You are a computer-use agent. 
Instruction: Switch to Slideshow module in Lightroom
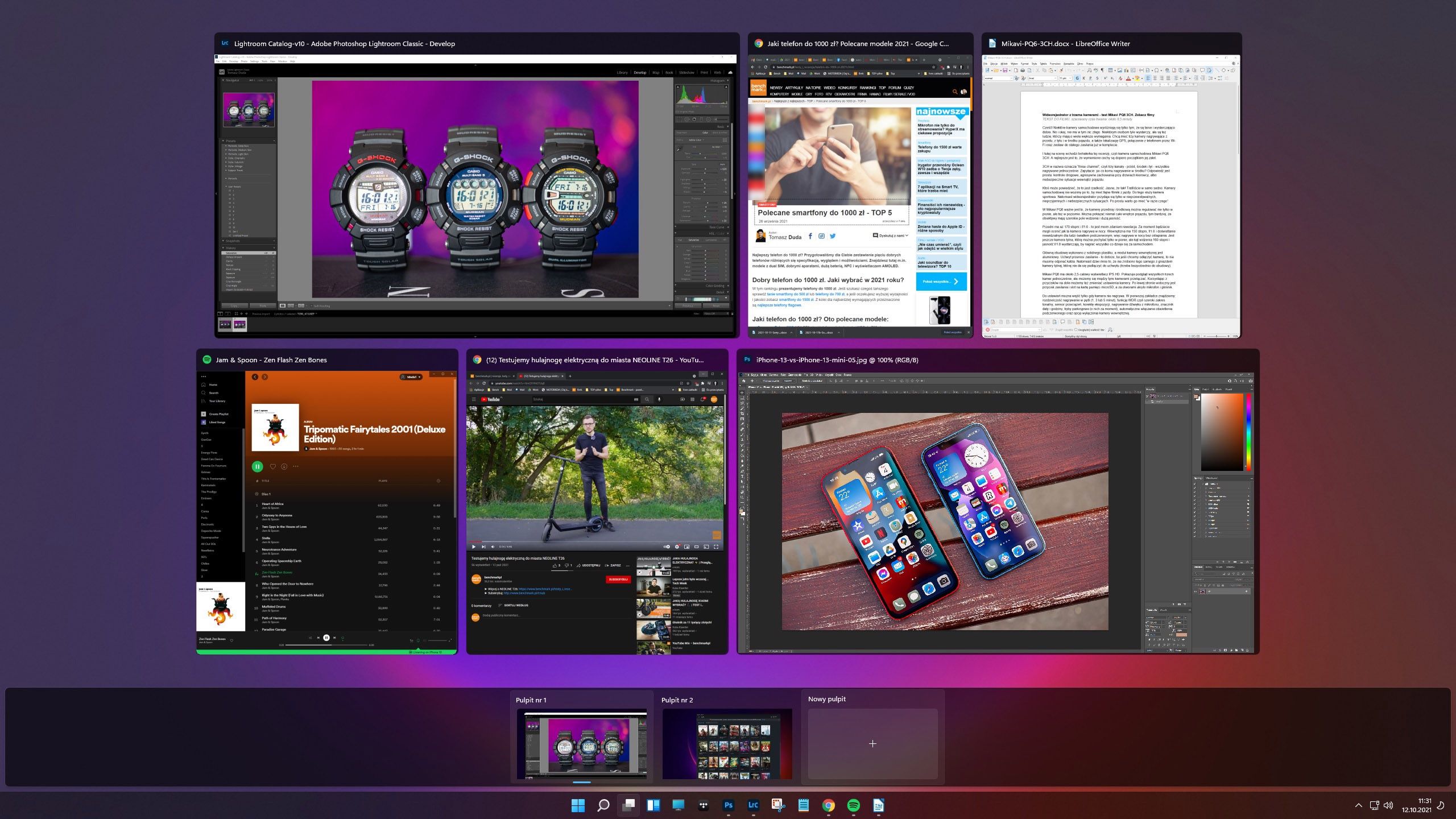686,72
